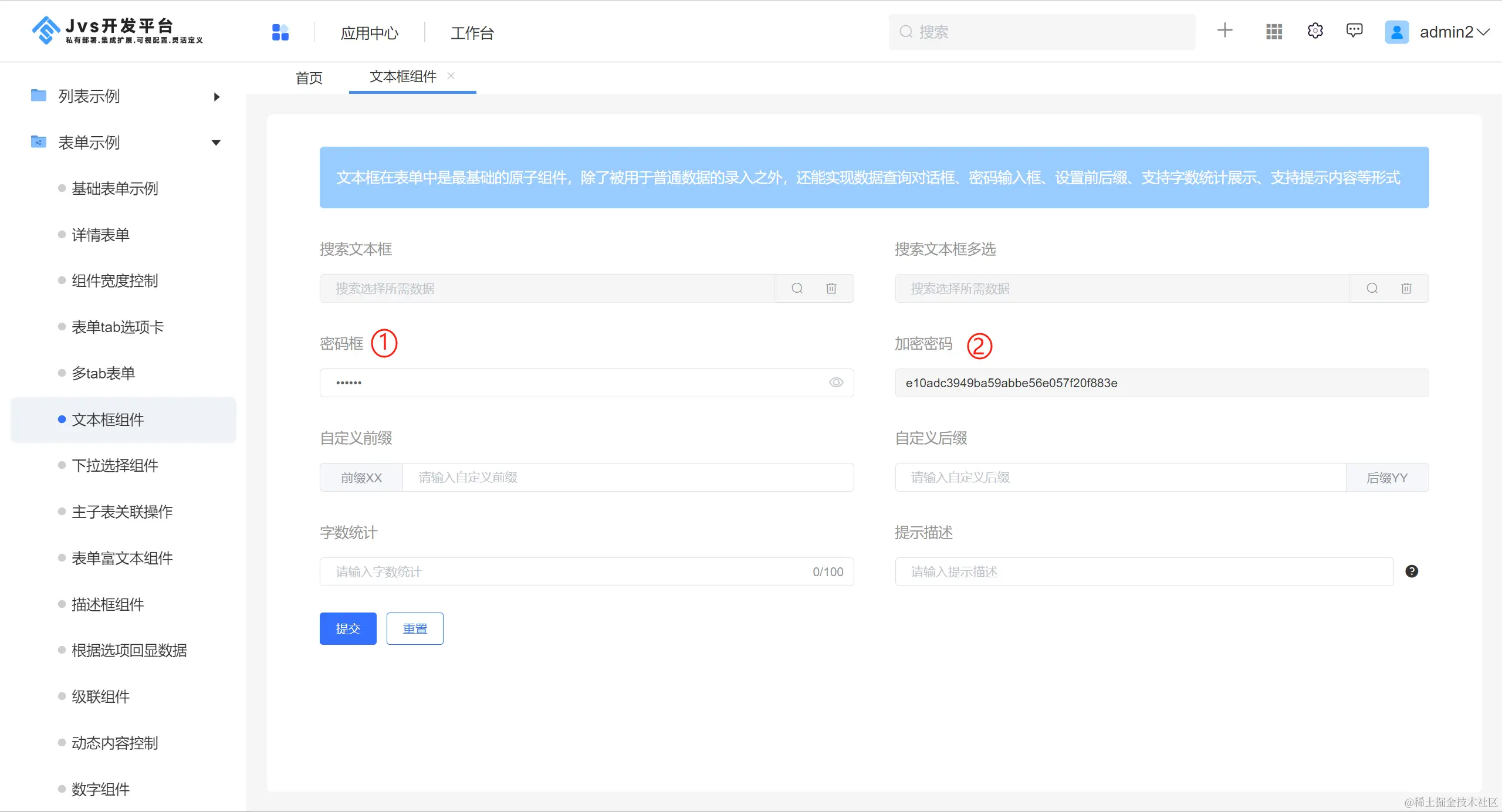This screenshot has width=1502, height=812.
Task: Click the magnifier icon in 搜索文本框 field
Action: [797, 288]
